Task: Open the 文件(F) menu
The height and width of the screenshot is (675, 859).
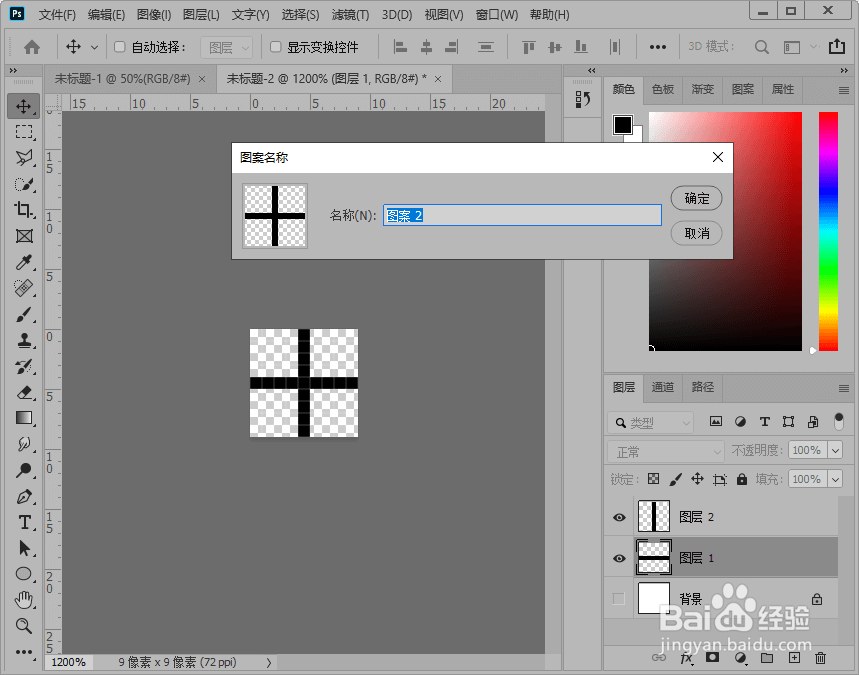Action: click(57, 15)
